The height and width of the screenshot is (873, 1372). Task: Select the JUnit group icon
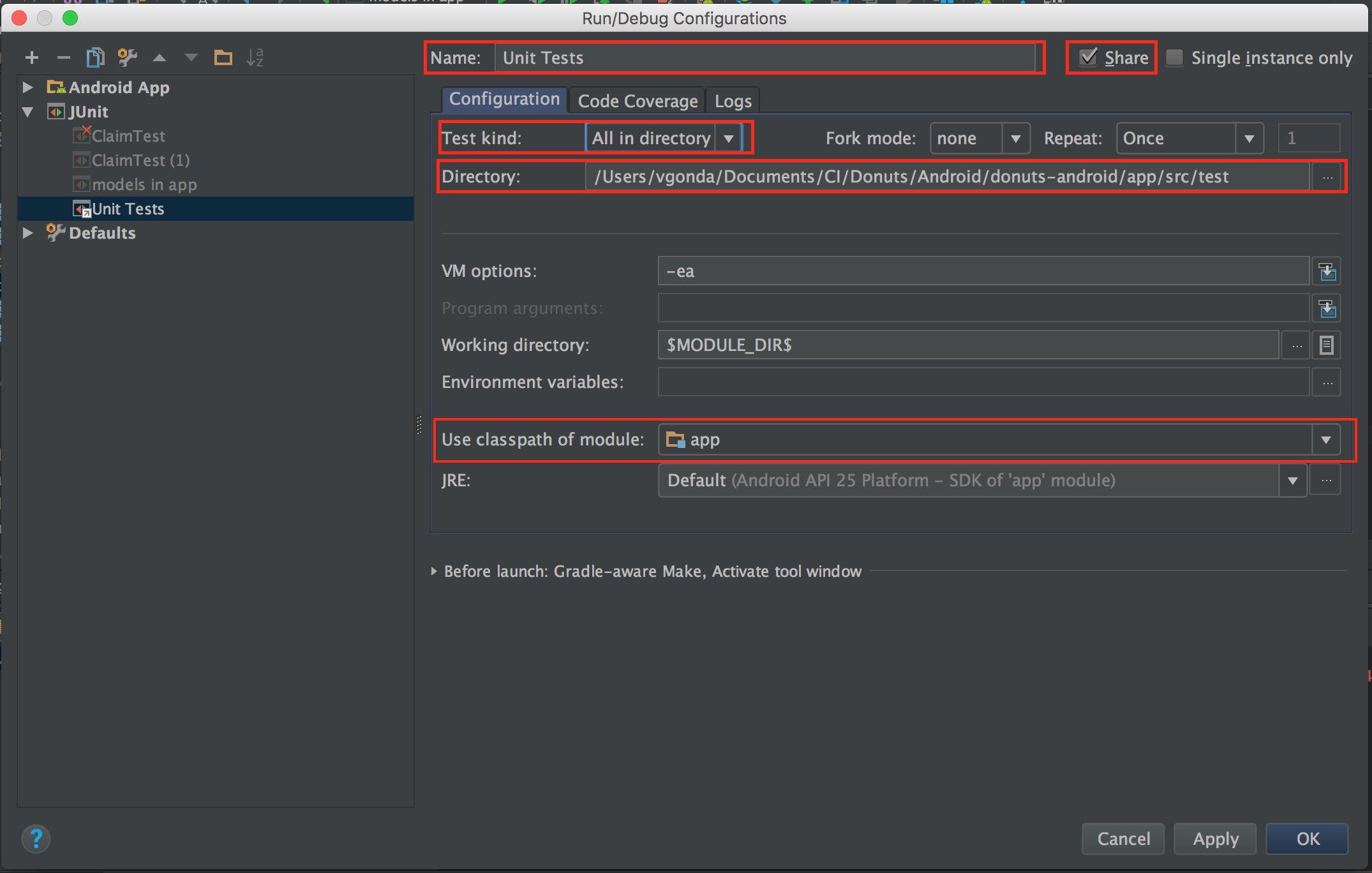coord(56,112)
